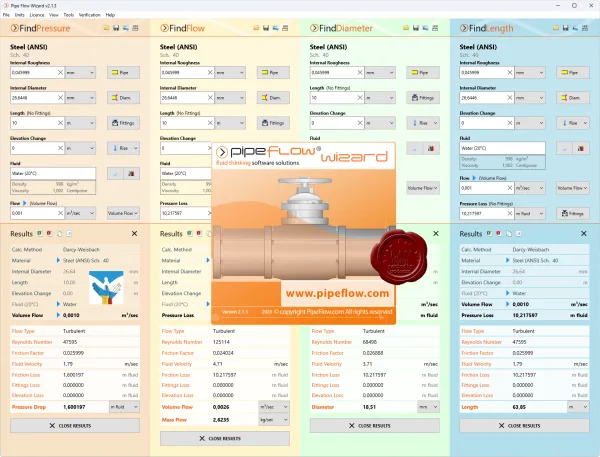Open red fluid data icon in FindDiameter
The image size is (600, 457).
[431, 149]
